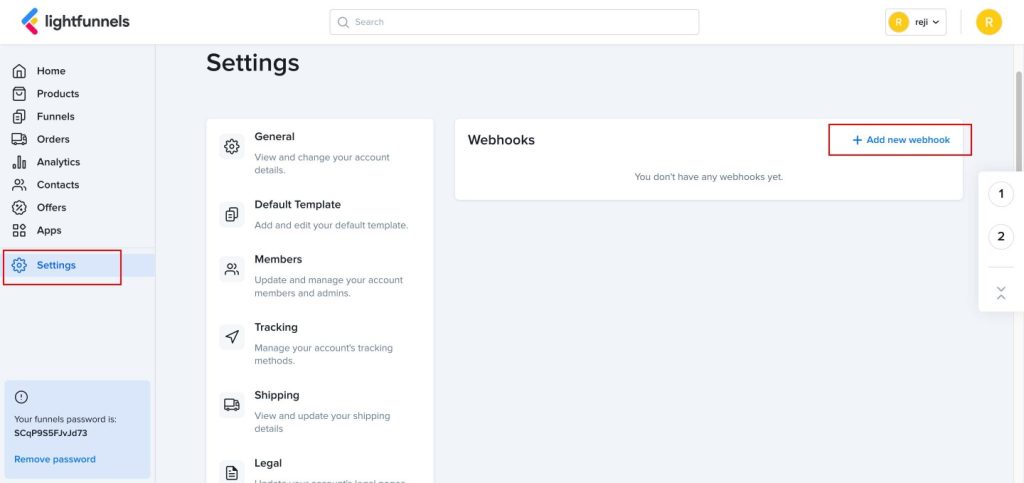Click the Settings page title

point(253,63)
